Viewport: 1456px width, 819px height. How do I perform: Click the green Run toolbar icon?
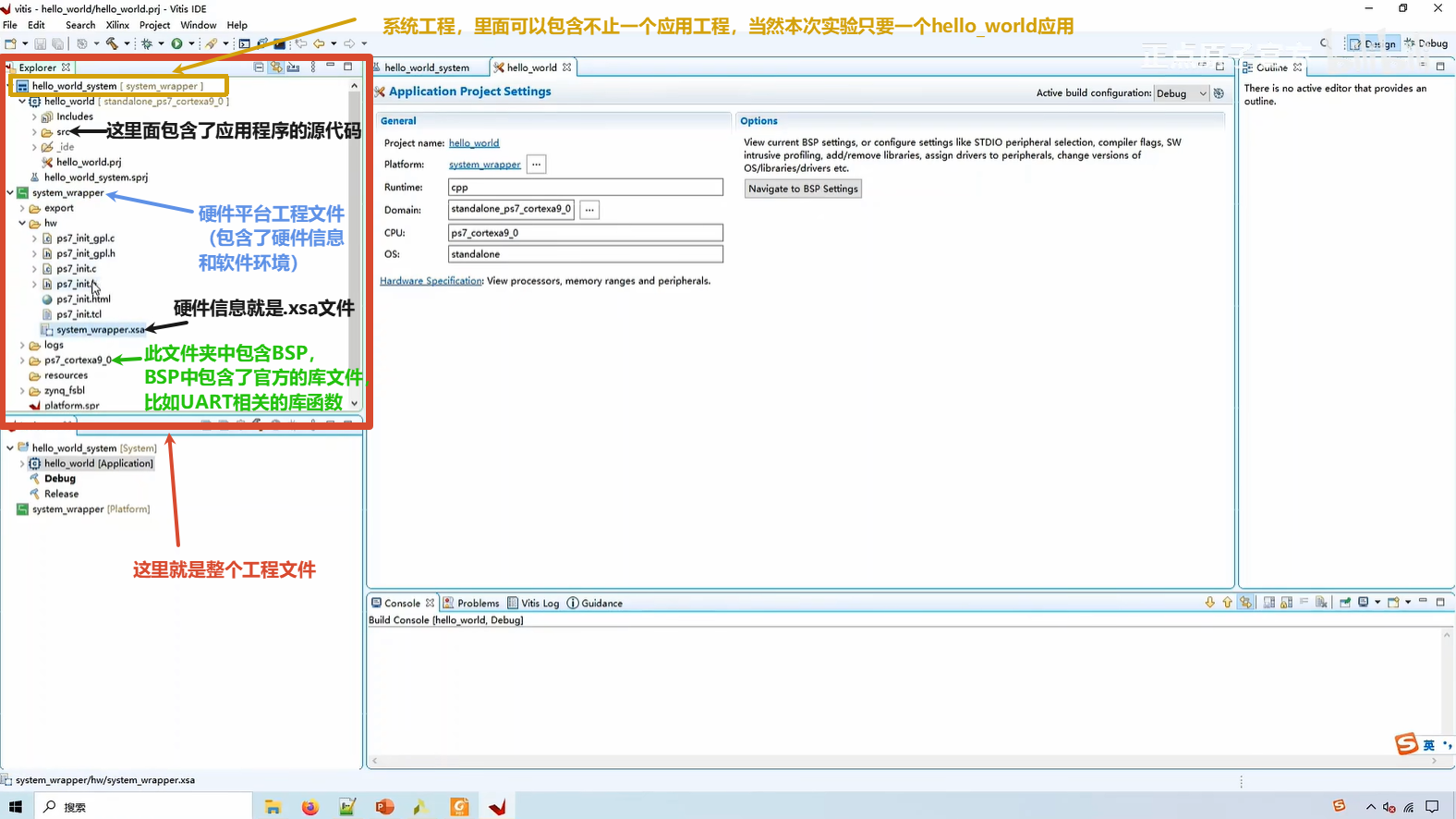(x=176, y=43)
